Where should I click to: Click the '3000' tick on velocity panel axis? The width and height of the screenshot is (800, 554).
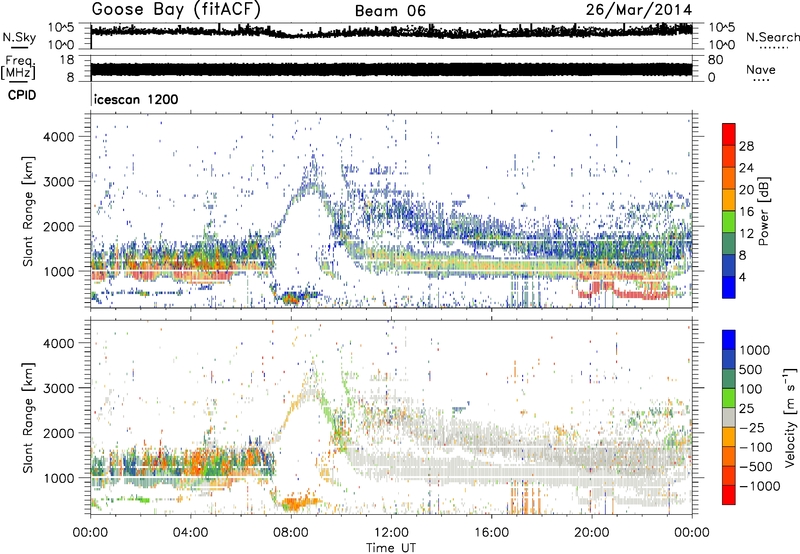58,388
